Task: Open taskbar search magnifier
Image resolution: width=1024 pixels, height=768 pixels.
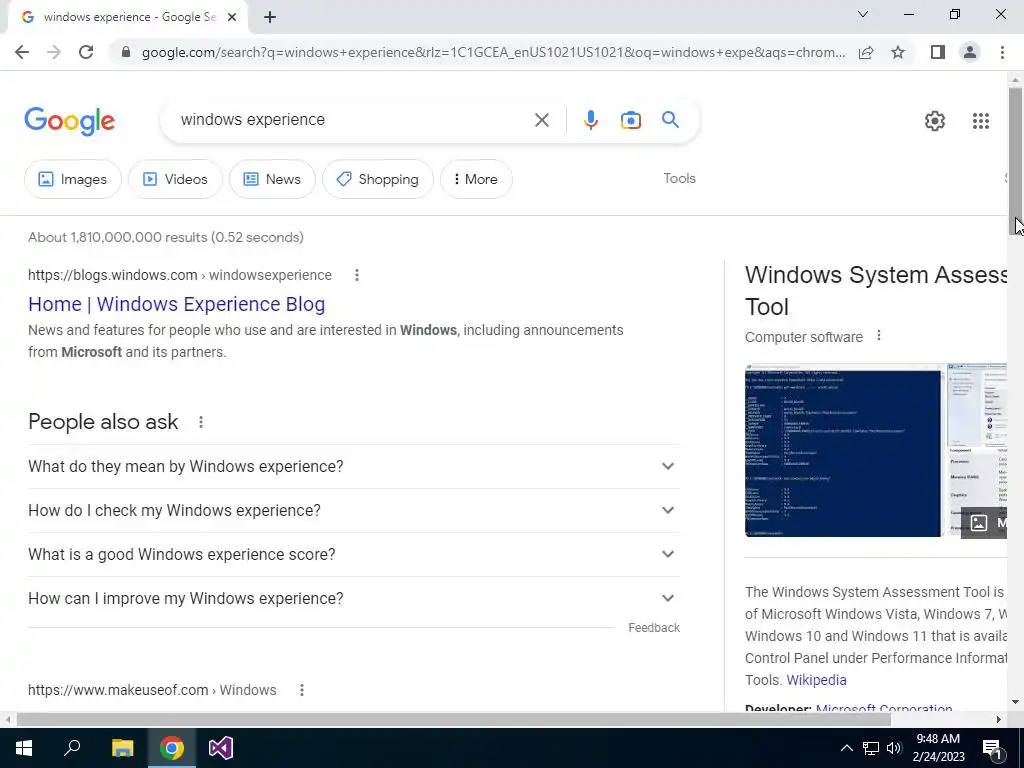Action: pyautogui.click(x=72, y=748)
